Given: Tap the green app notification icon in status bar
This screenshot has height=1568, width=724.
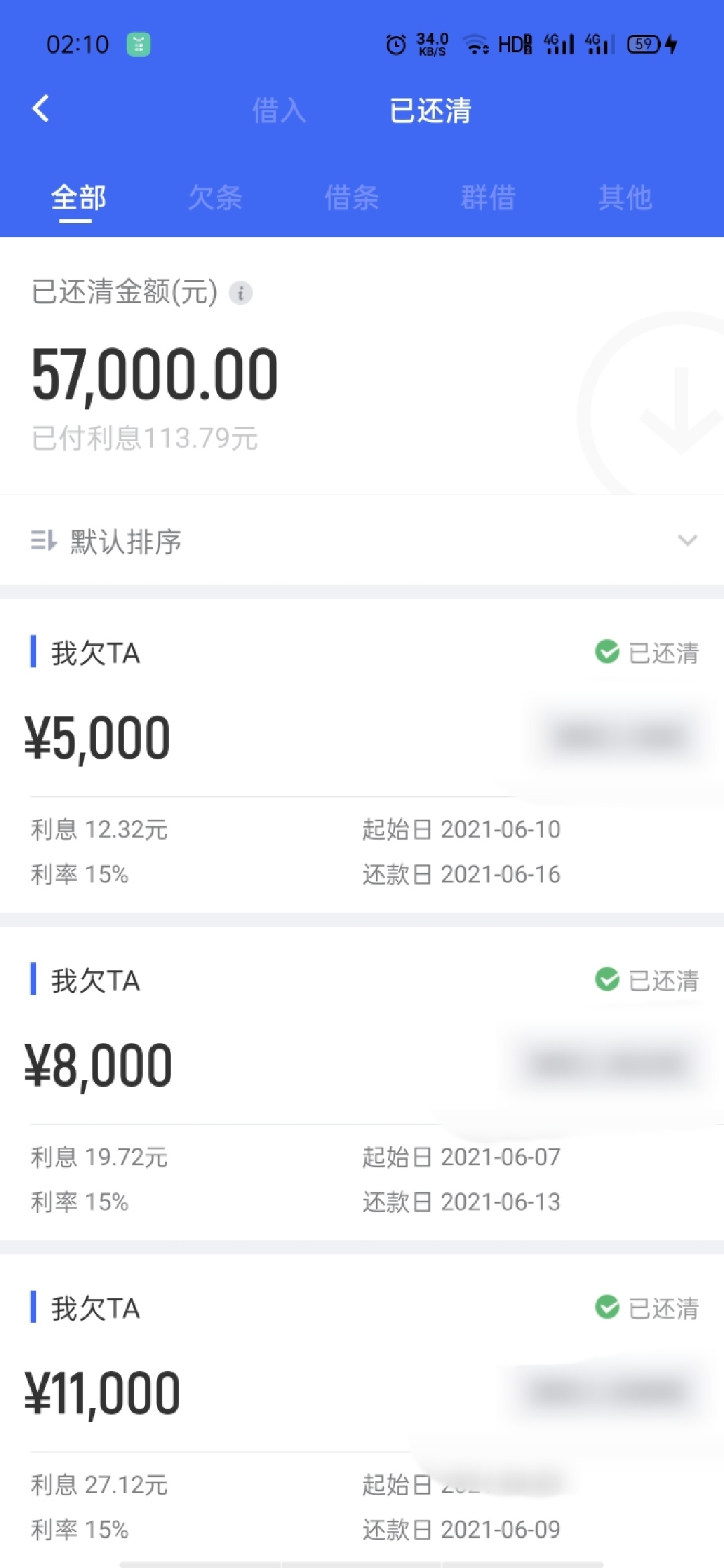Looking at the screenshot, I should click(139, 44).
